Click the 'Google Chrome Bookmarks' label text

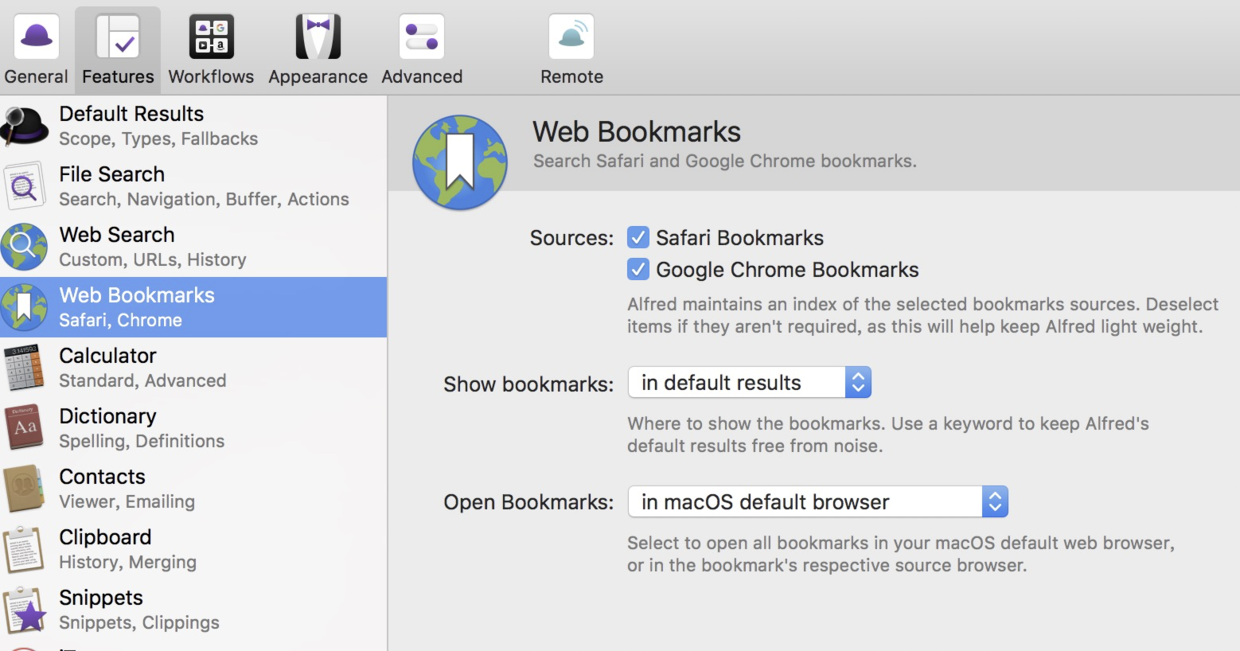[787, 270]
